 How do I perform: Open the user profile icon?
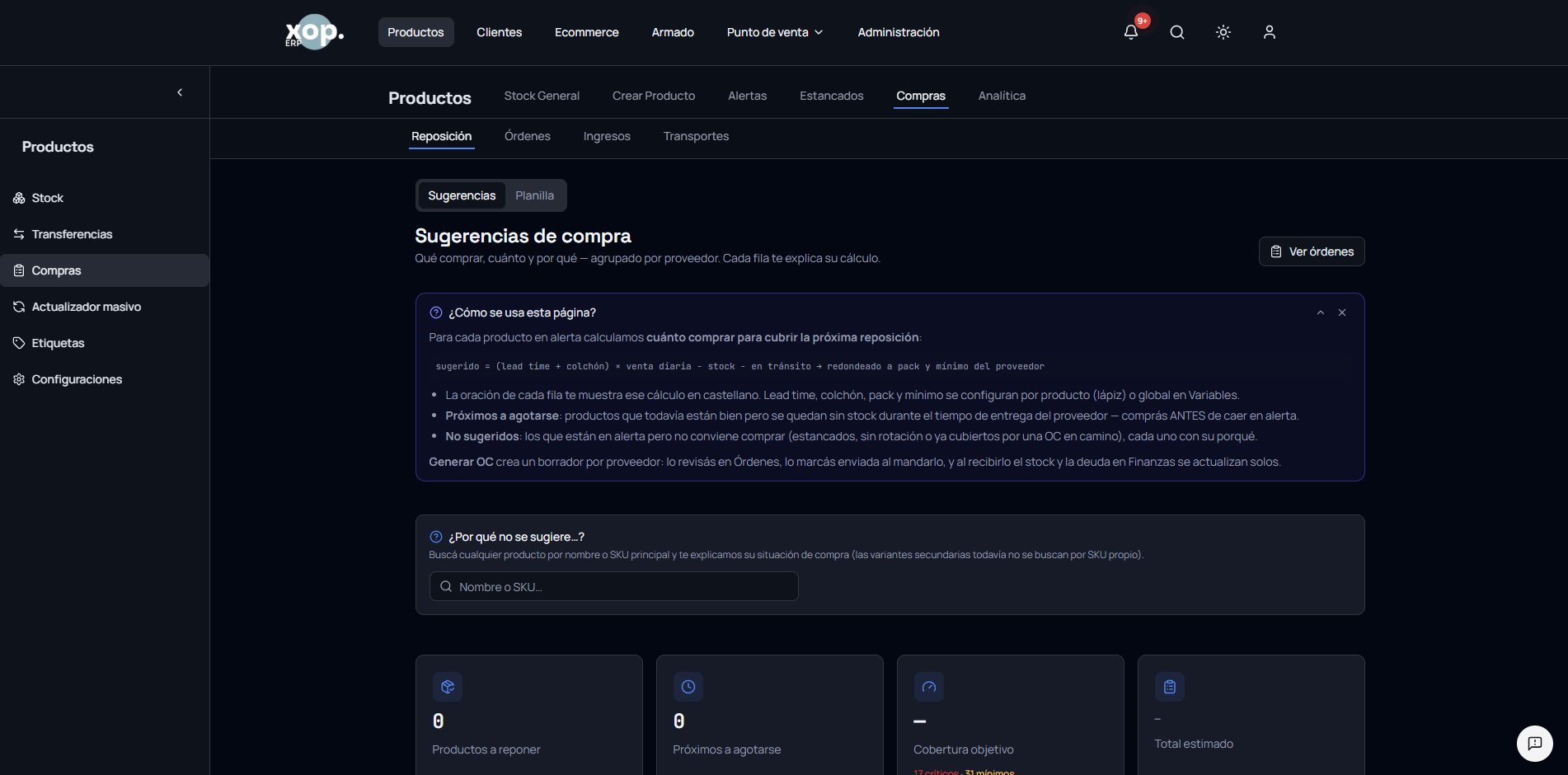click(1269, 32)
